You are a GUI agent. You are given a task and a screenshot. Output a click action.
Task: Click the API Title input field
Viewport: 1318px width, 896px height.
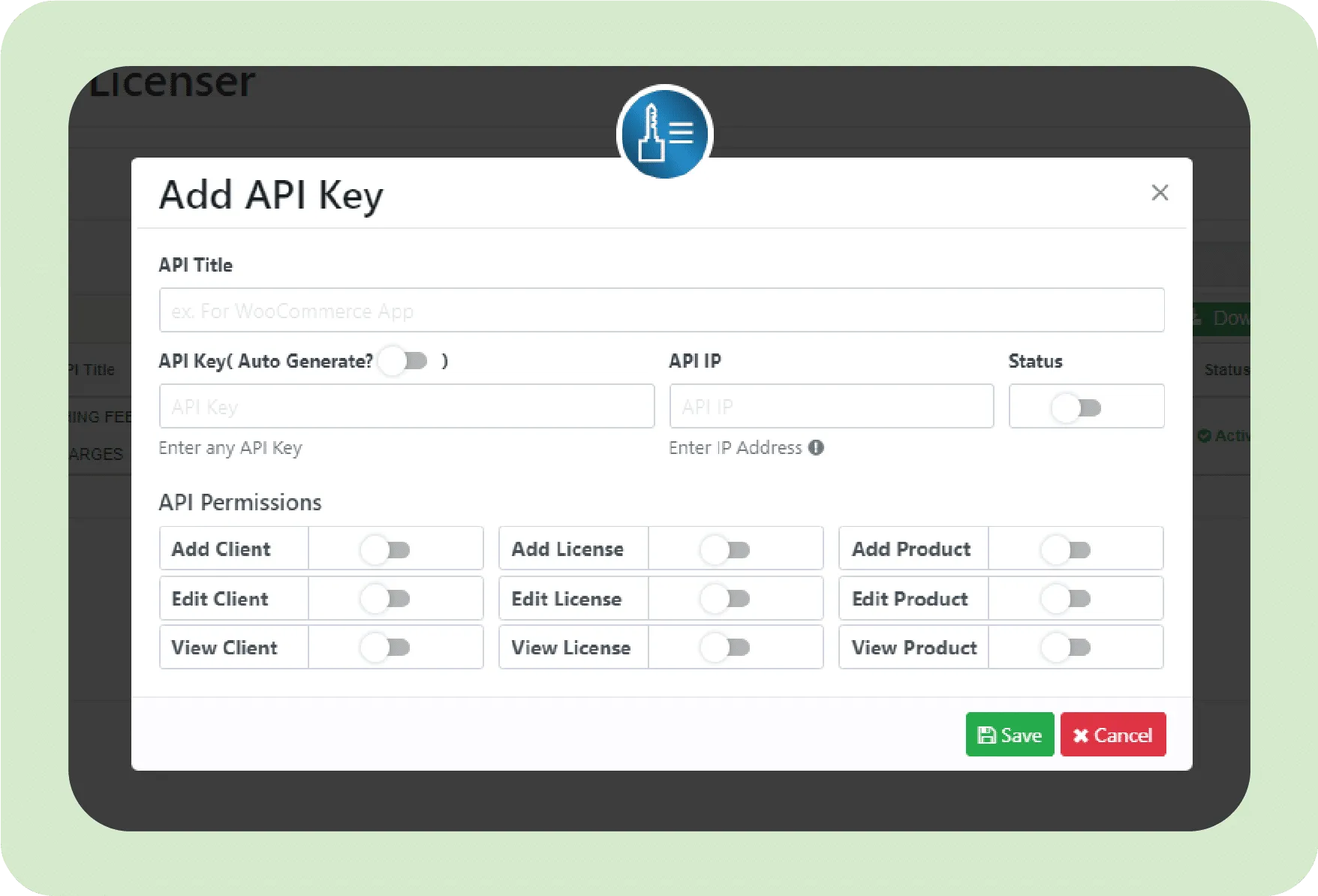pyautogui.click(x=662, y=310)
